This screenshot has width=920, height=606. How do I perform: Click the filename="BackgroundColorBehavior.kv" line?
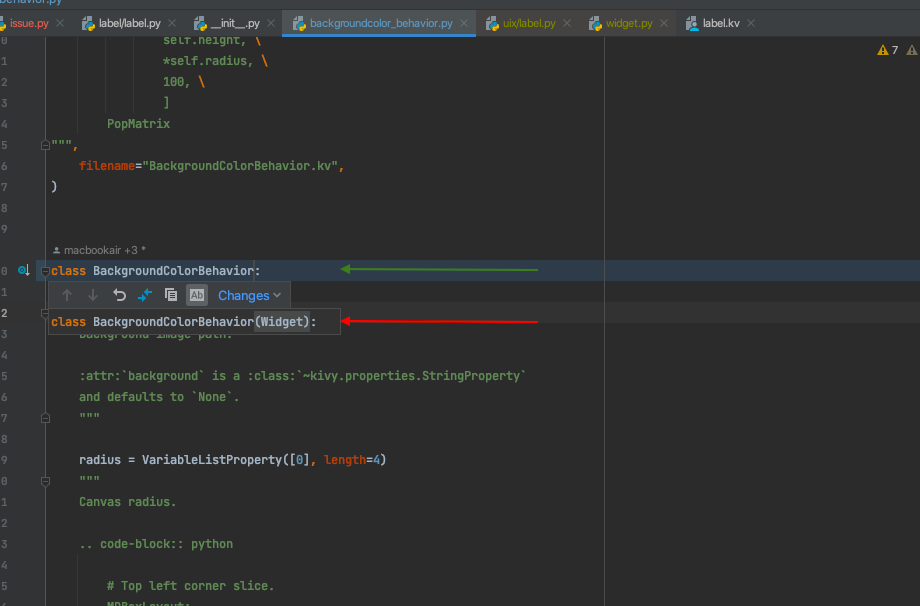211,166
